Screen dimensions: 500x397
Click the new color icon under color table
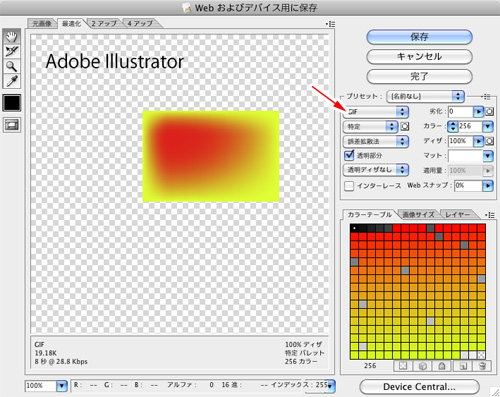point(463,366)
